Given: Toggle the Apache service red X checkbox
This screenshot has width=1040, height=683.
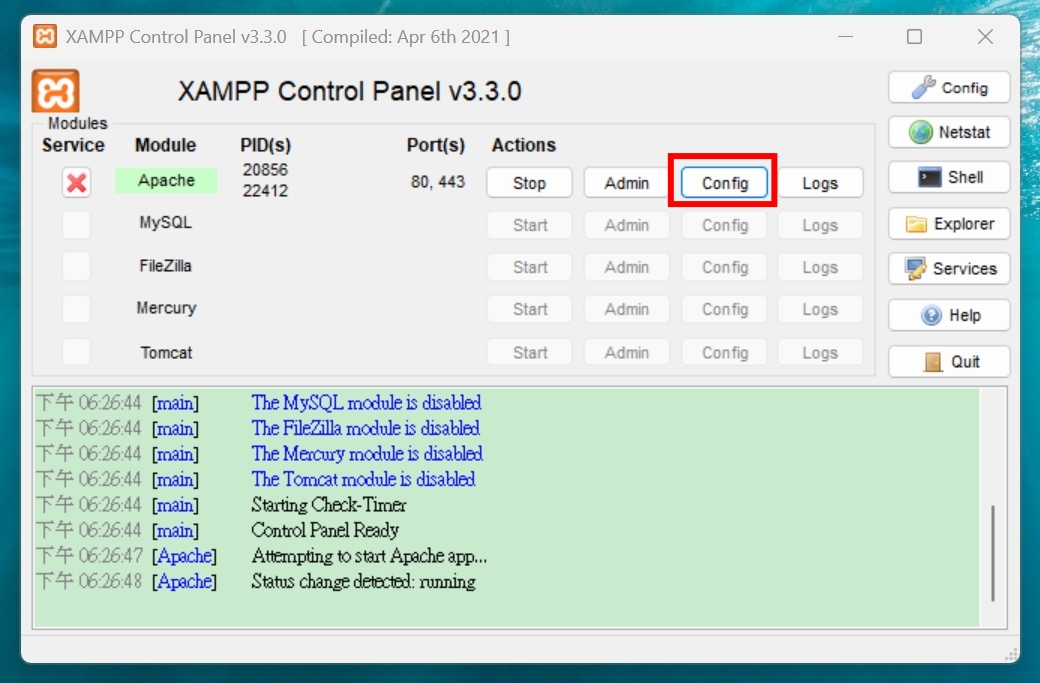Looking at the screenshot, I should [x=76, y=182].
